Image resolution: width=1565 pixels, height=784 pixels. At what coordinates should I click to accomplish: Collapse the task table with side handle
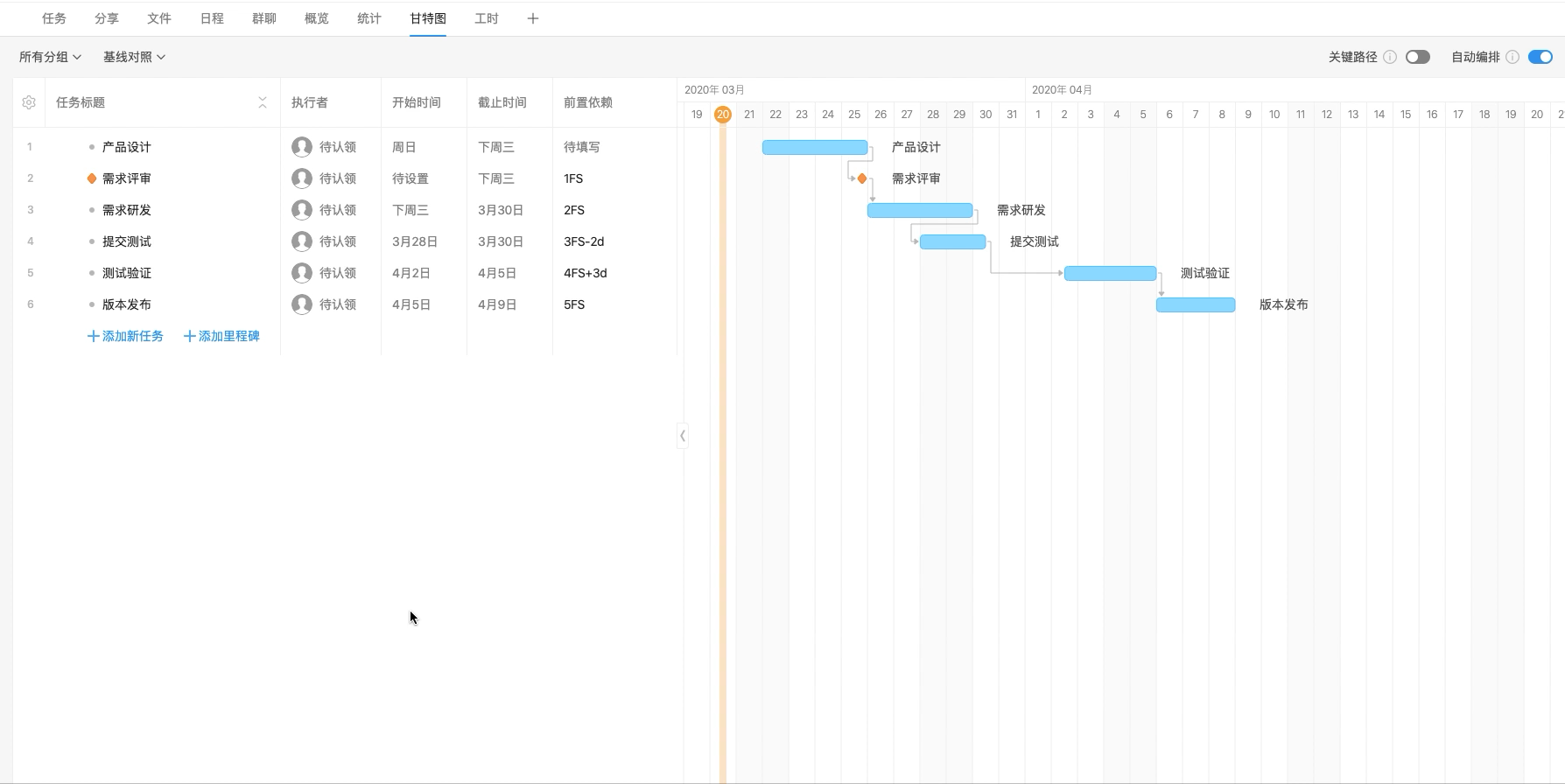click(x=683, y=435)
